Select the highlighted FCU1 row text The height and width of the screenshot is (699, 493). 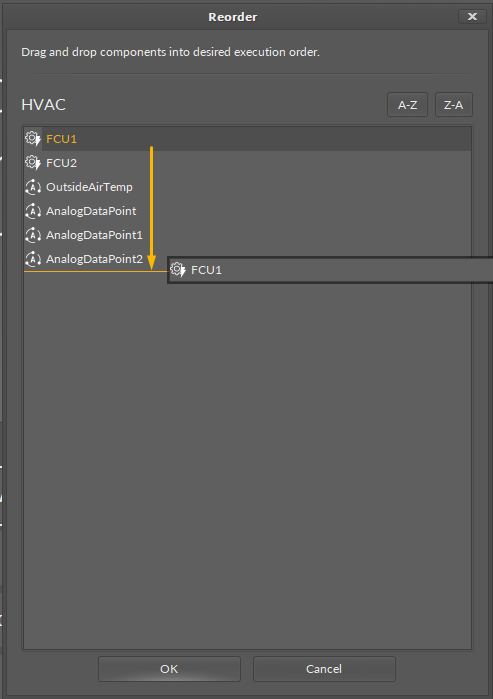pyautogui.click(x=62, y=139)
